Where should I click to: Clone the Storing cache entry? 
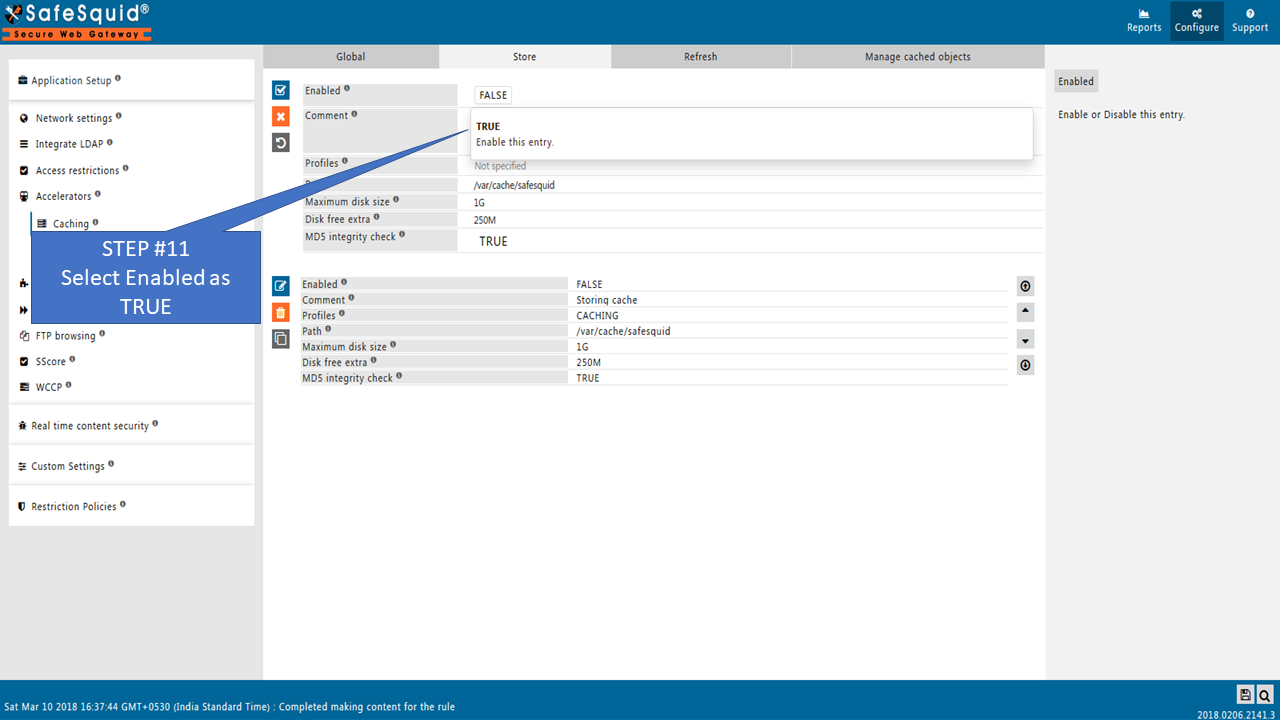(x=281, y=339)
